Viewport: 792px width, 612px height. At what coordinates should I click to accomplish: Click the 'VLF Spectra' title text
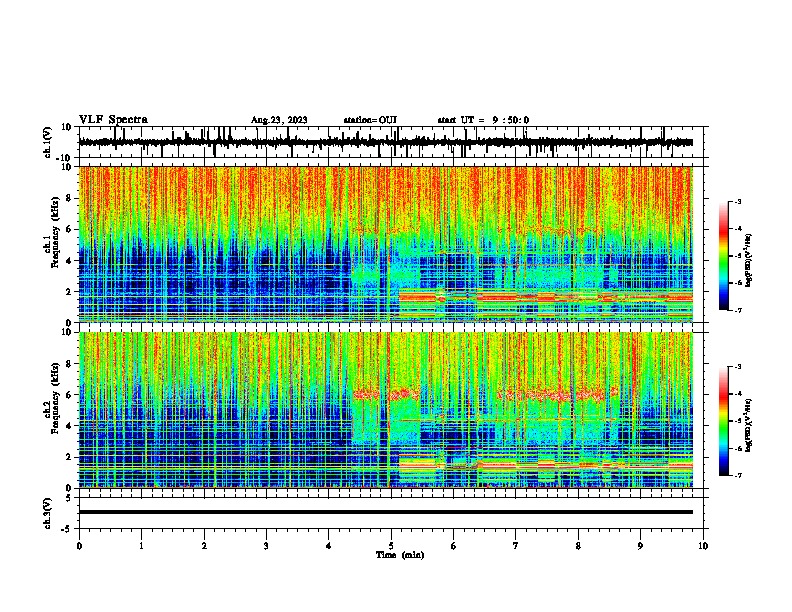click(113, 120)
